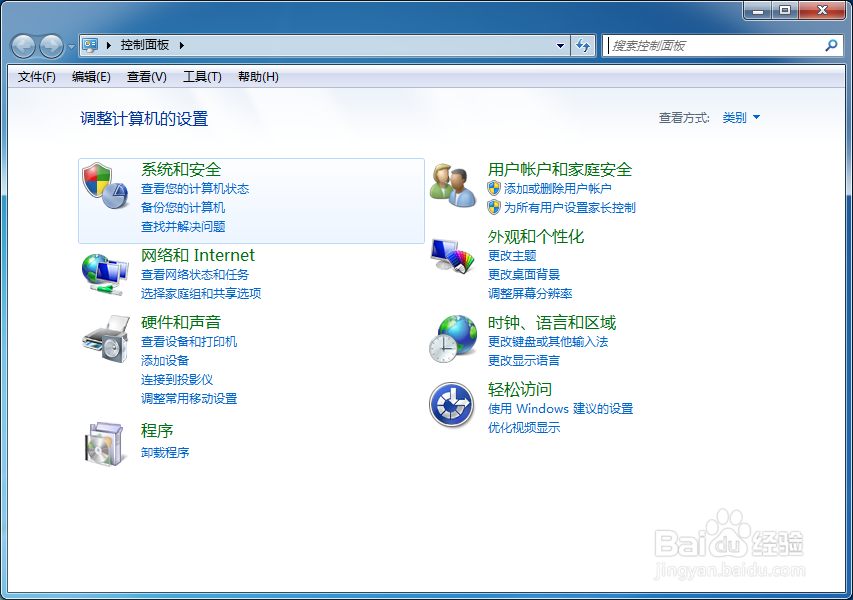Viewport: 853px width, 600px height.
Task: Click the 更改主题 link
Action: click(x=512, y=255)
